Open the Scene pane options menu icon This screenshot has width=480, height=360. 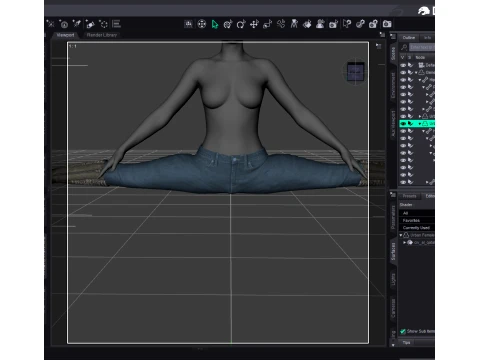point(393,36)
